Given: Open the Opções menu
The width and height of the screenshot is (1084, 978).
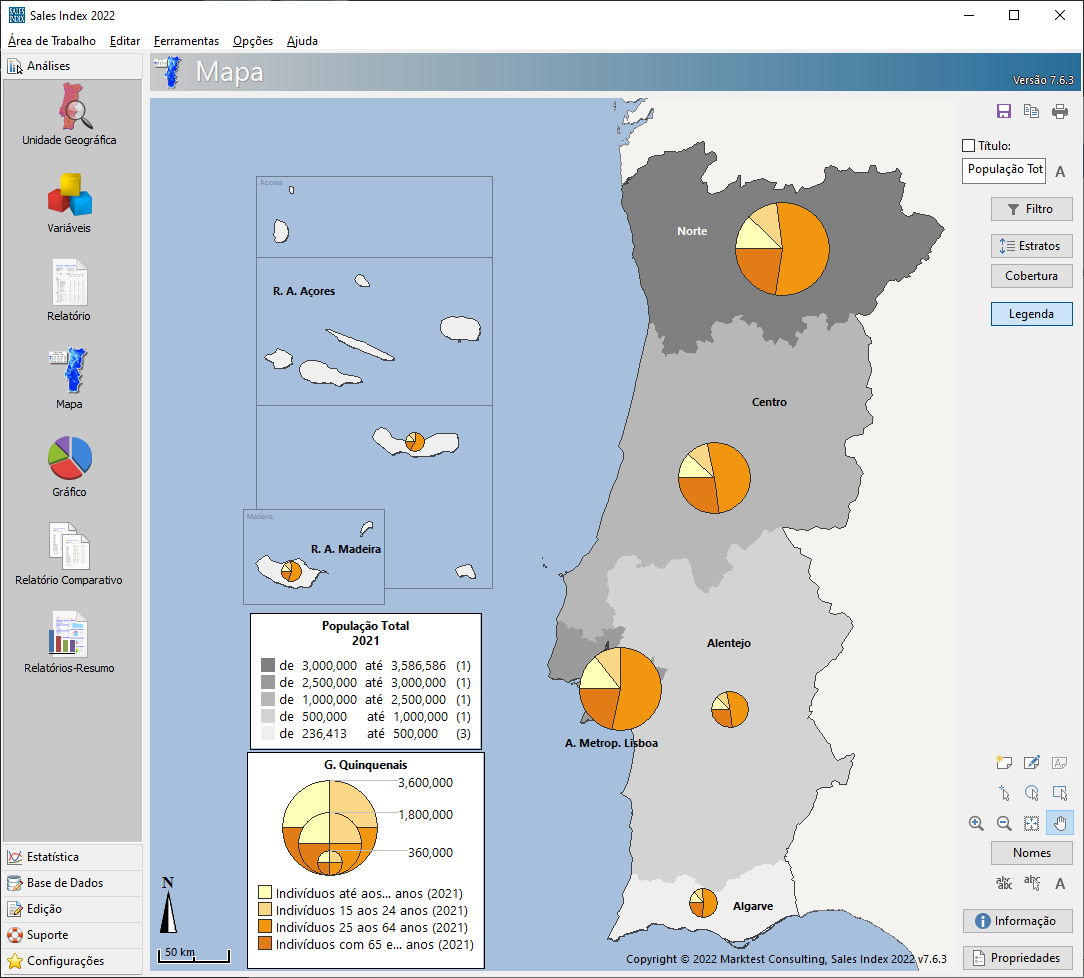Looking at the screenshot, I should pyautogui.click(x=252, y=41).
